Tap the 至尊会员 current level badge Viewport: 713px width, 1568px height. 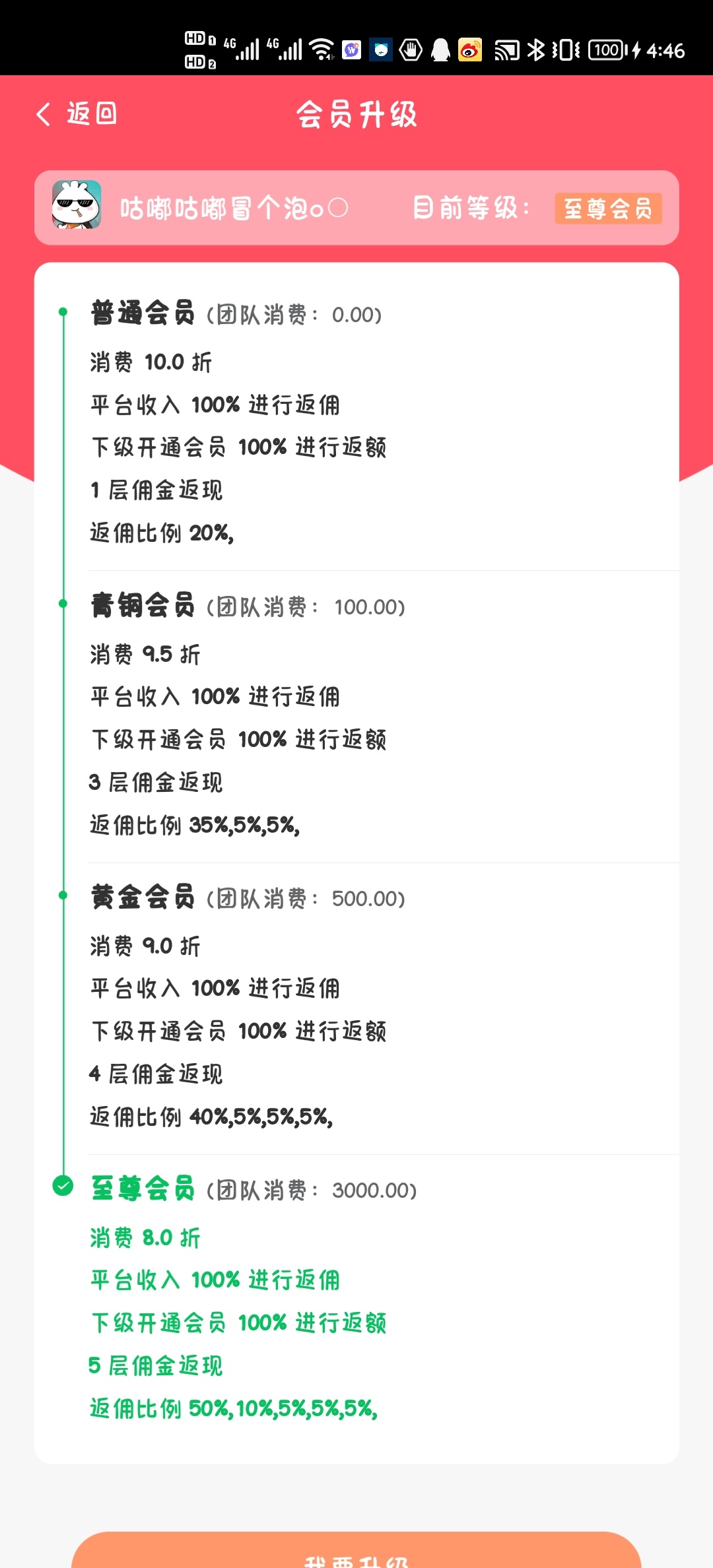608,209
